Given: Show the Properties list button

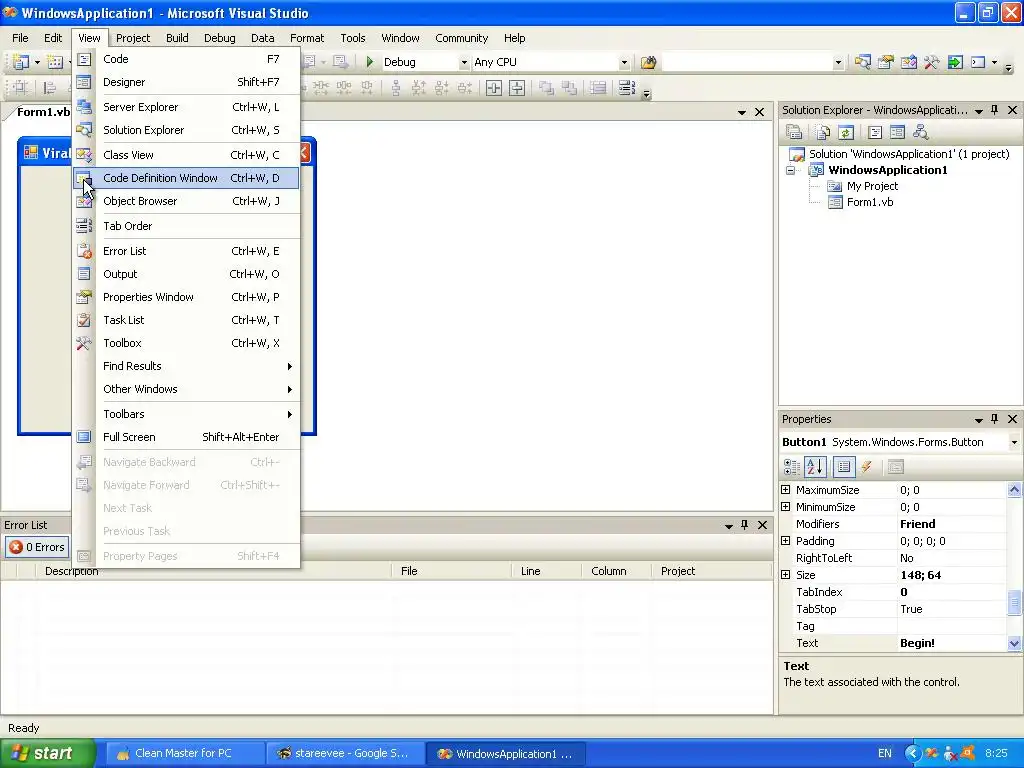Looking at the screenshot, I should [x=844, y=467].
